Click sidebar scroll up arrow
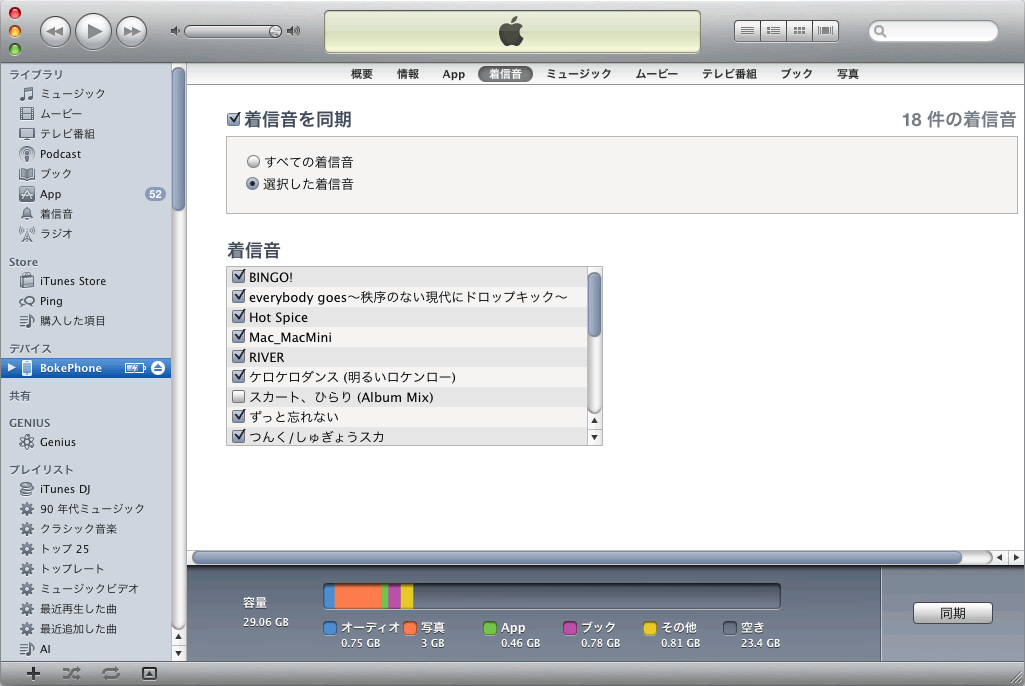The height and width of the screenshot is (686, 1025). (x=178, y=636)
